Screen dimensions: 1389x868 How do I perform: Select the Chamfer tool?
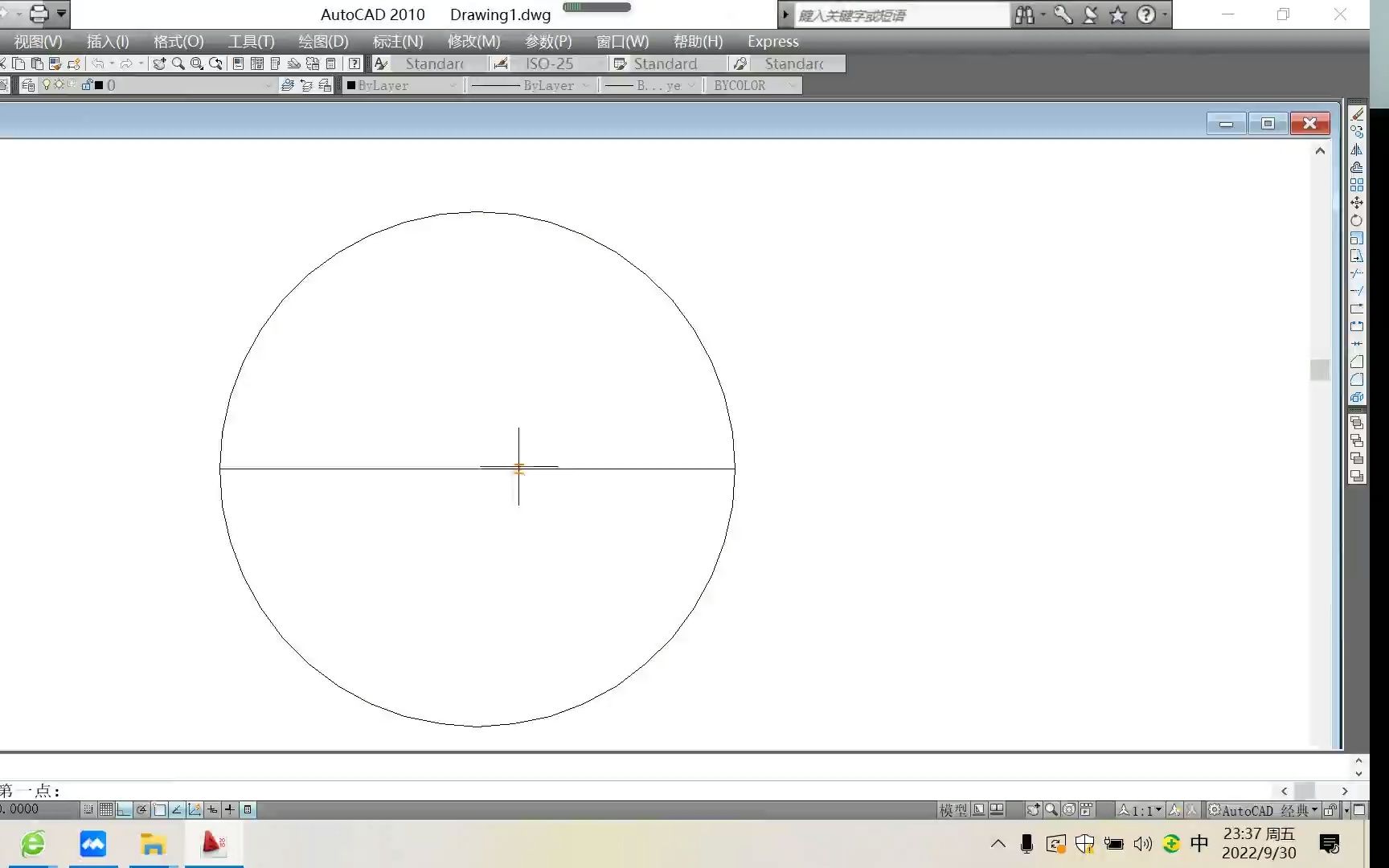tap(1357, 362)
